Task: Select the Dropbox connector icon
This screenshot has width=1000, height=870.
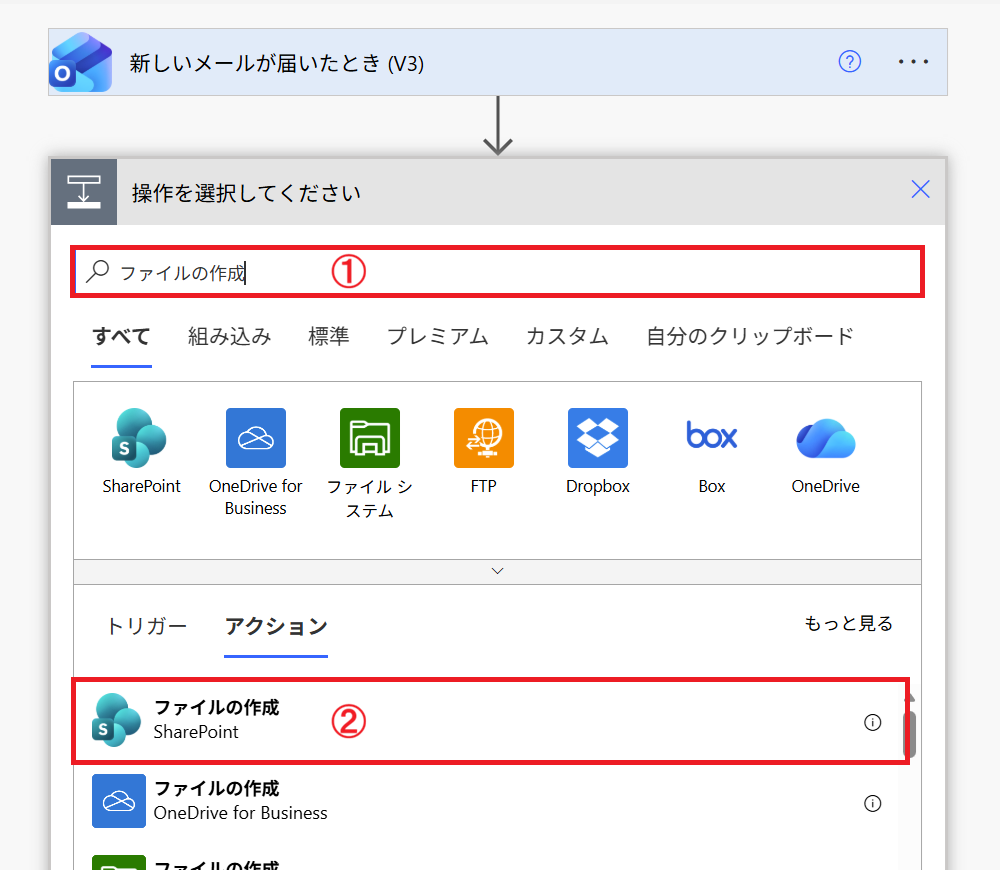Action: click(x=597, y=437)
